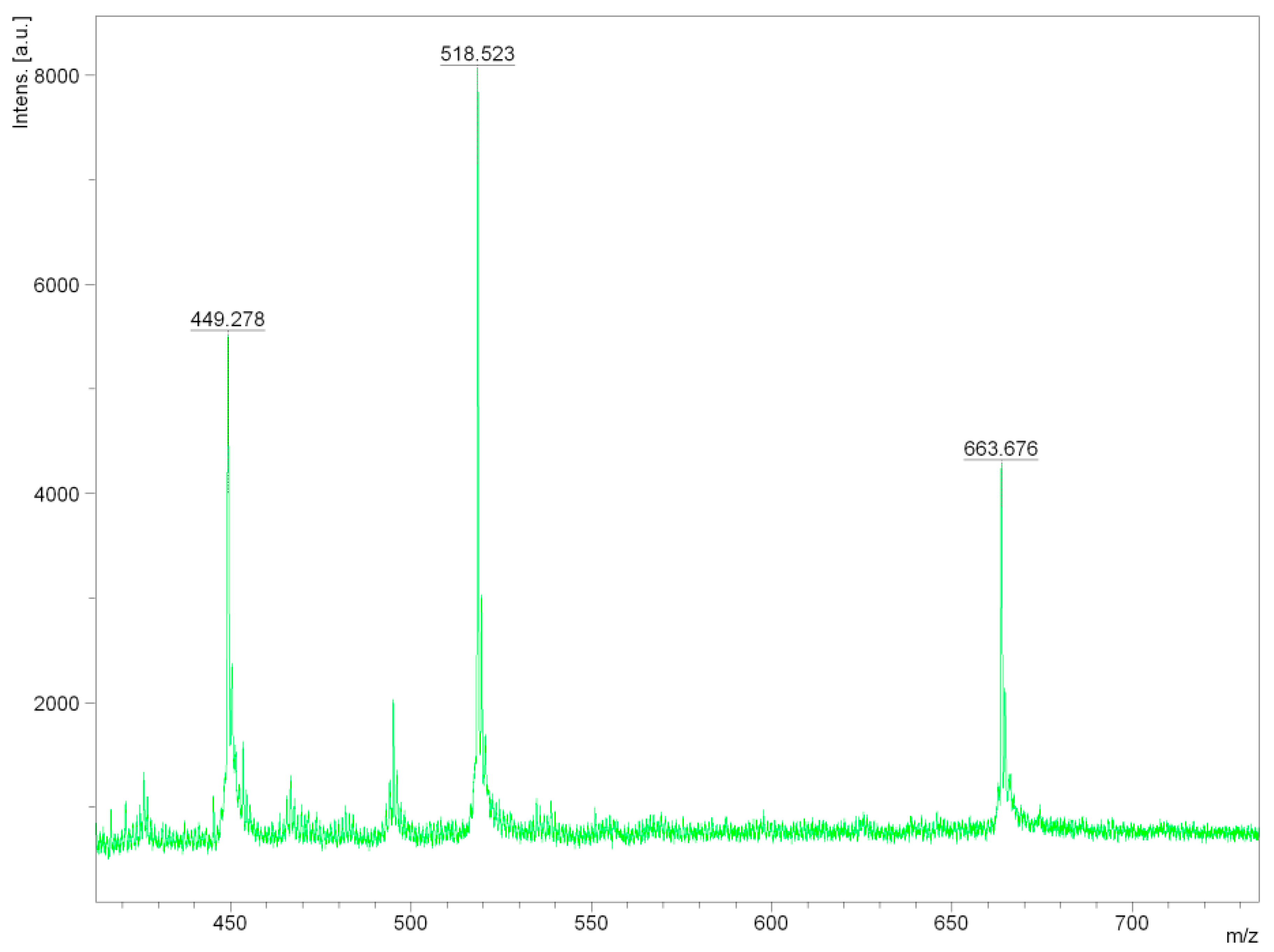Click the y-axis value 8000
Screen dimensions: 1274x952
click(x=56, y=76)
